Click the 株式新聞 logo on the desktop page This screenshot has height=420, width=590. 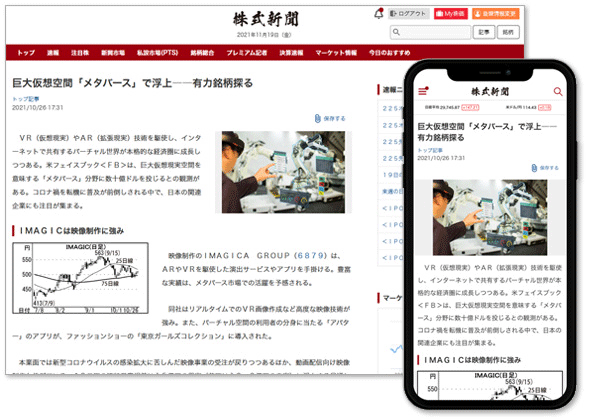[266, 19]
